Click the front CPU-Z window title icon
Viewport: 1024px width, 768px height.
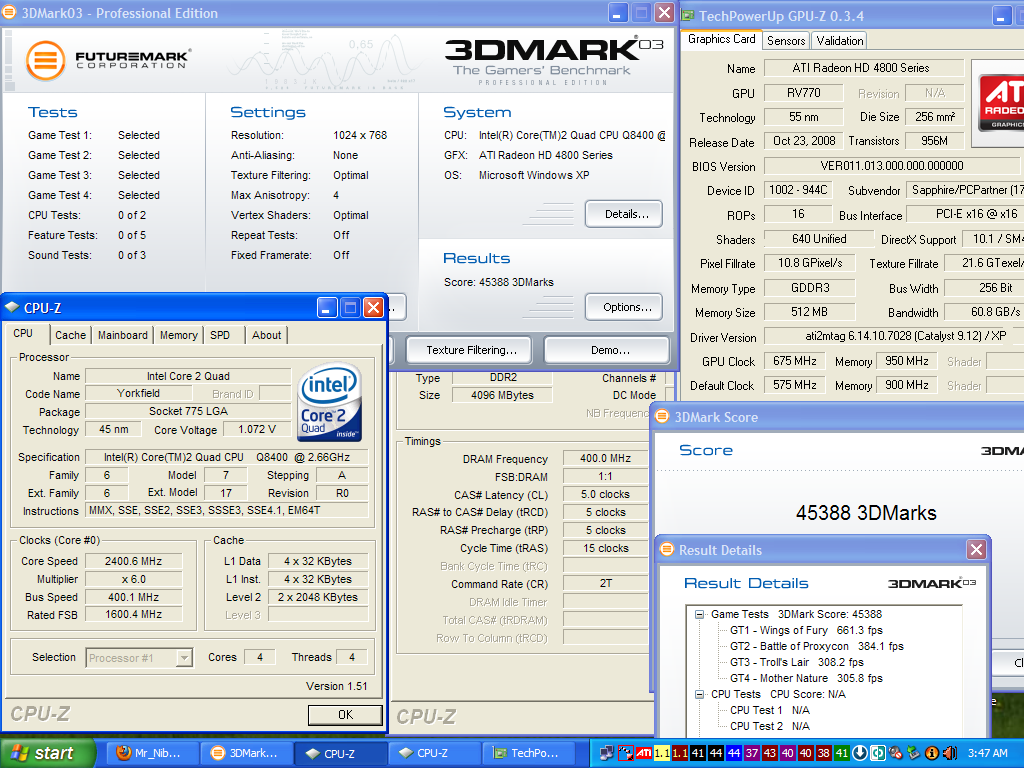click(x=12, y=307)
